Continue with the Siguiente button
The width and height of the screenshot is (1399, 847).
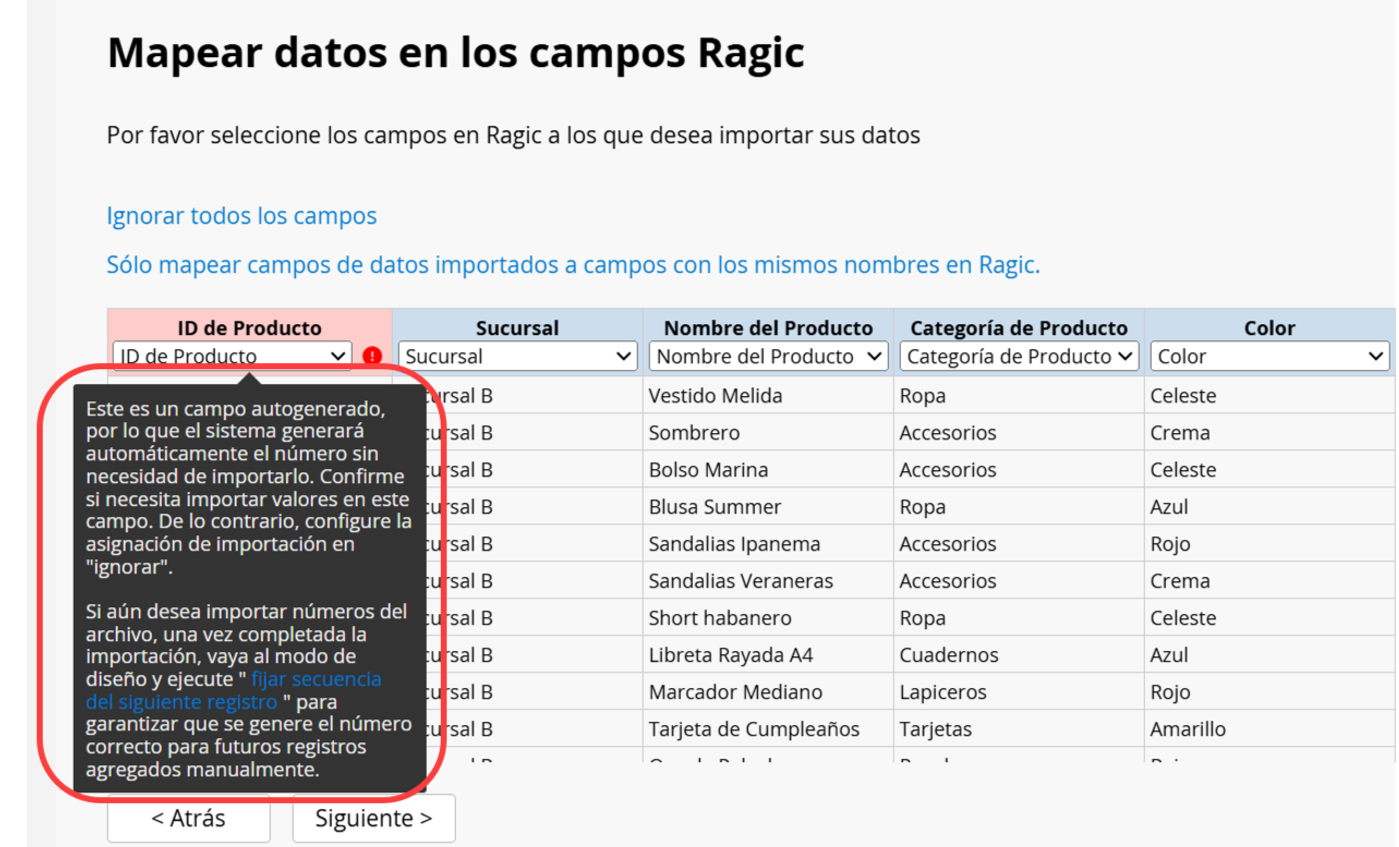coord(374,818)
